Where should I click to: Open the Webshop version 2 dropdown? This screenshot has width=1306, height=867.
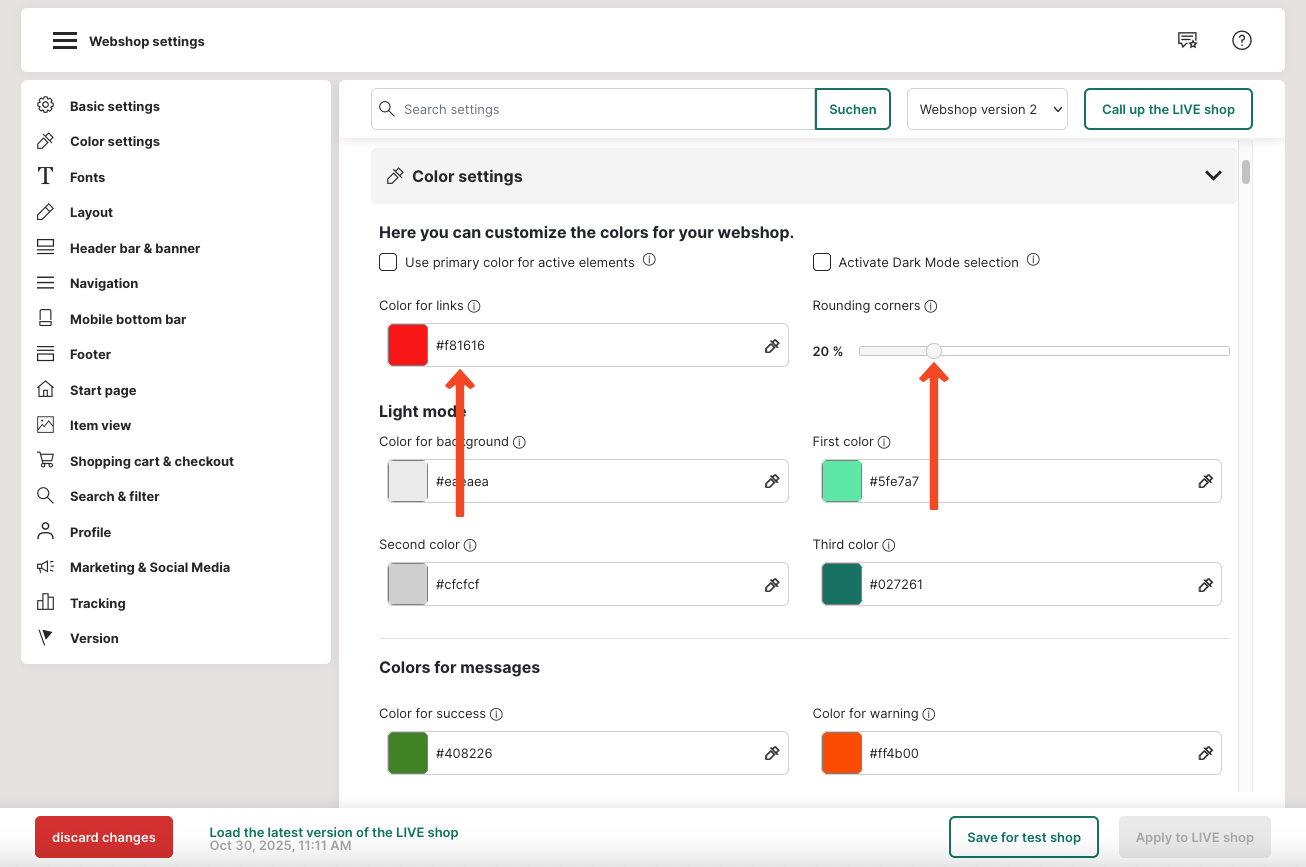pos(987,110)
